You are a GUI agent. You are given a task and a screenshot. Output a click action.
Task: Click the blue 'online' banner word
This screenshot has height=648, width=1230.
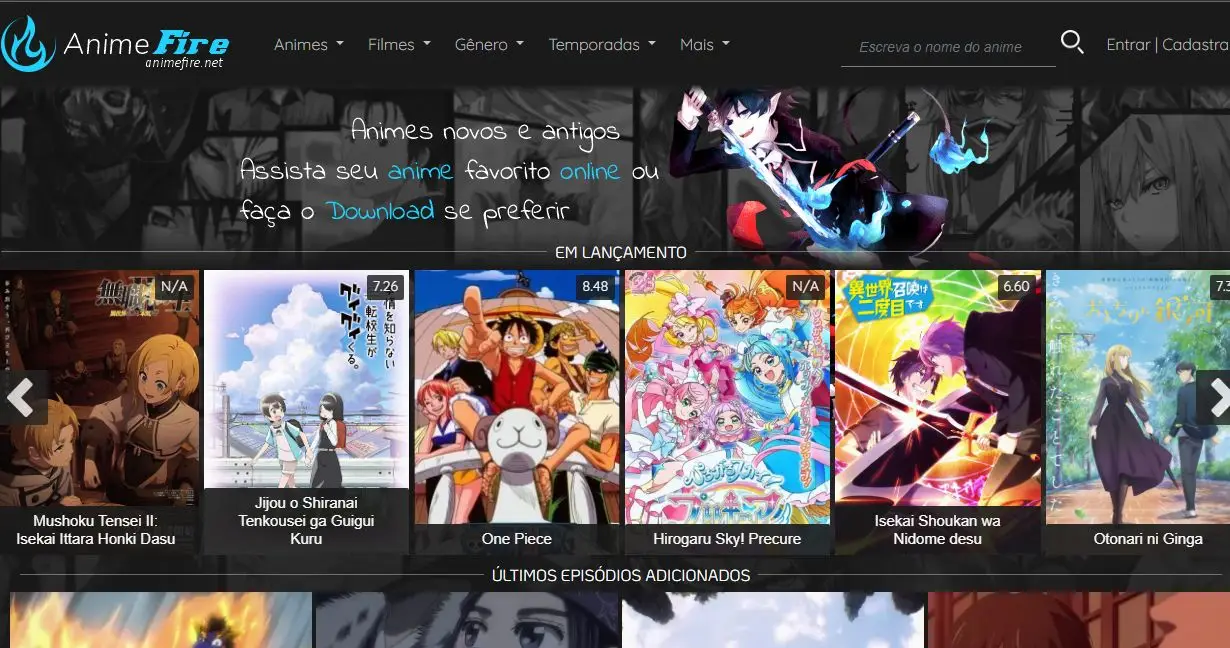pos(590,171)
